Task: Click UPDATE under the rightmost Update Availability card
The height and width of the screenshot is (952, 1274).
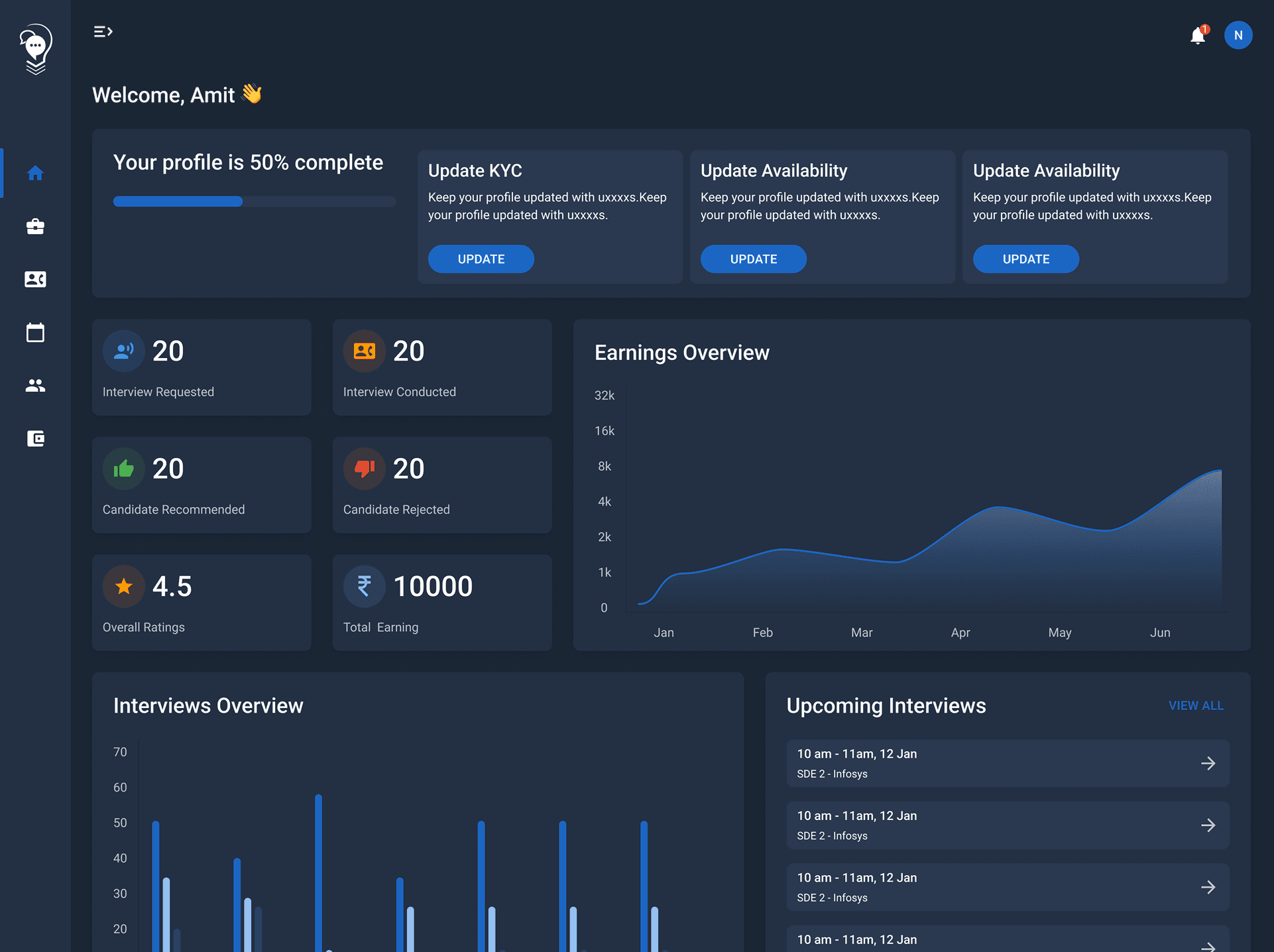Action: tap(1025, 259)
